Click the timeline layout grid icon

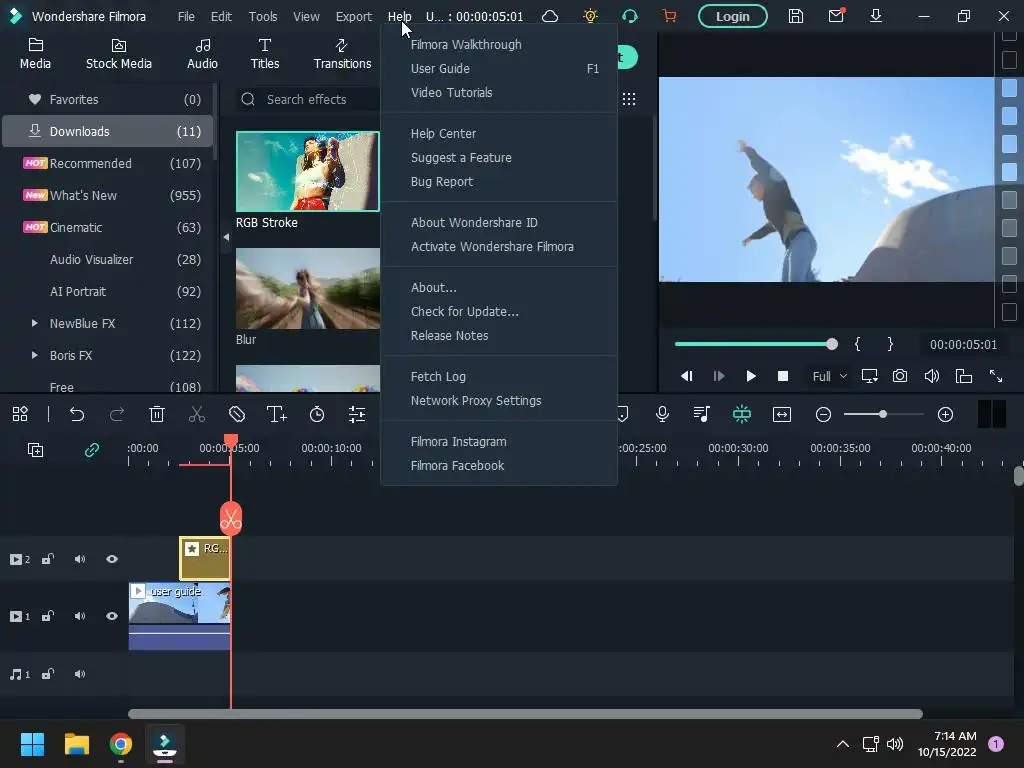click(20, 414)
